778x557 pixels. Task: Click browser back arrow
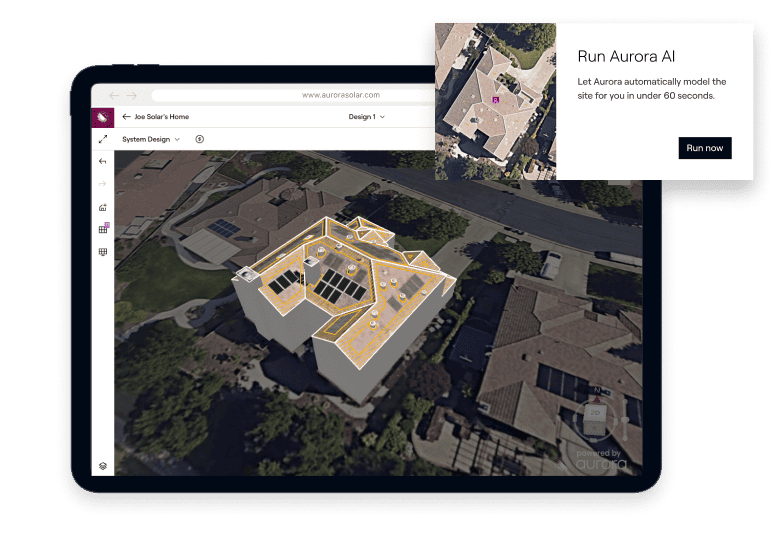pos(114,95)
